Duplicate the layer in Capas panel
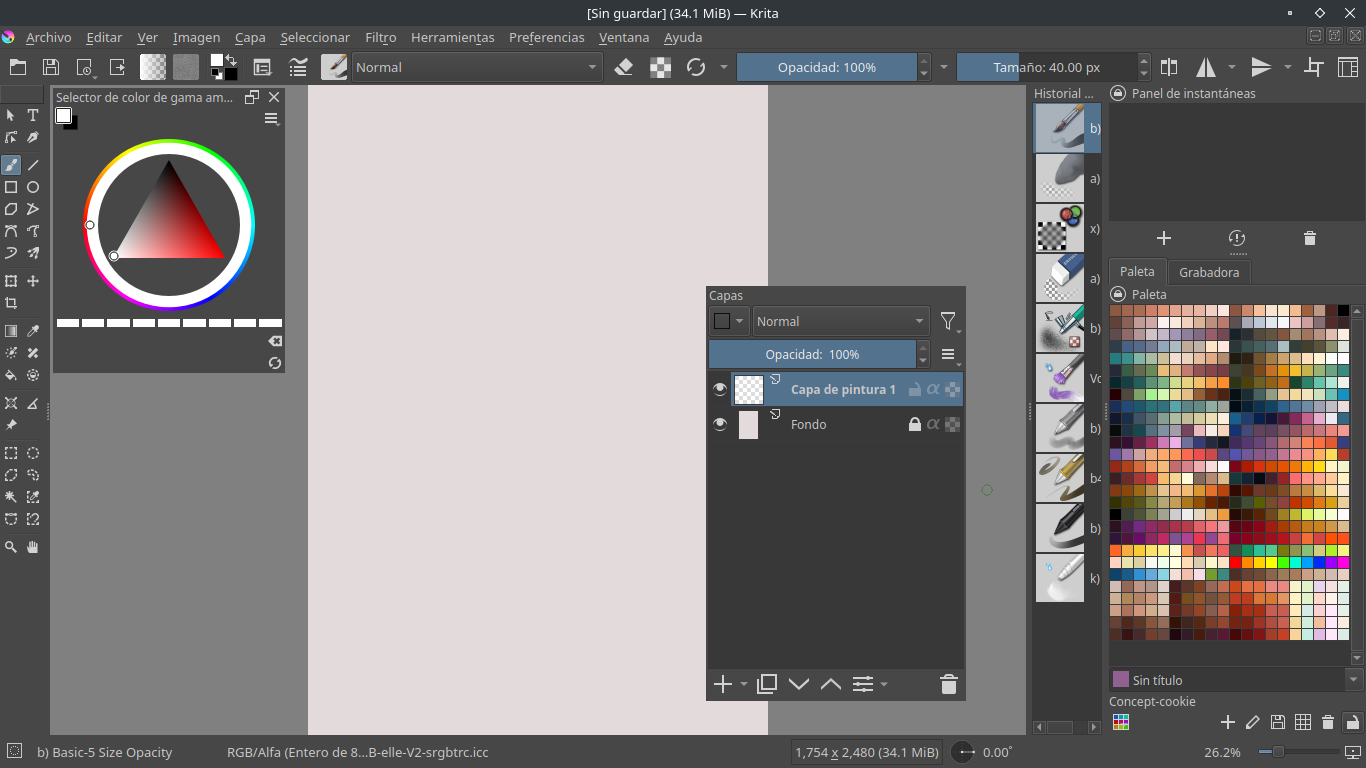 tap(767, 684)
